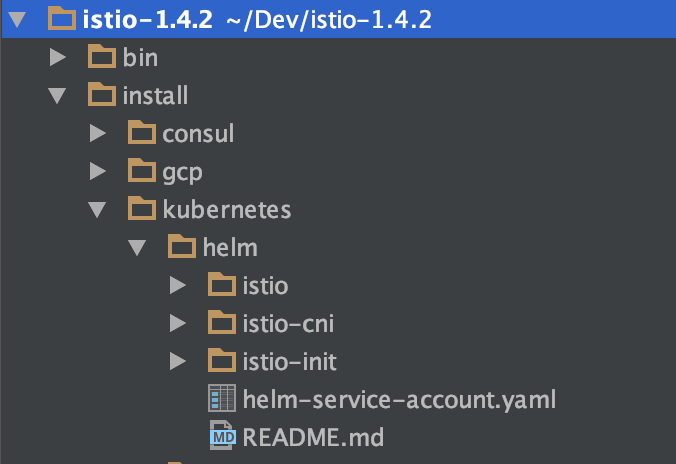Click the bin folder icon

tap(102, 58)
